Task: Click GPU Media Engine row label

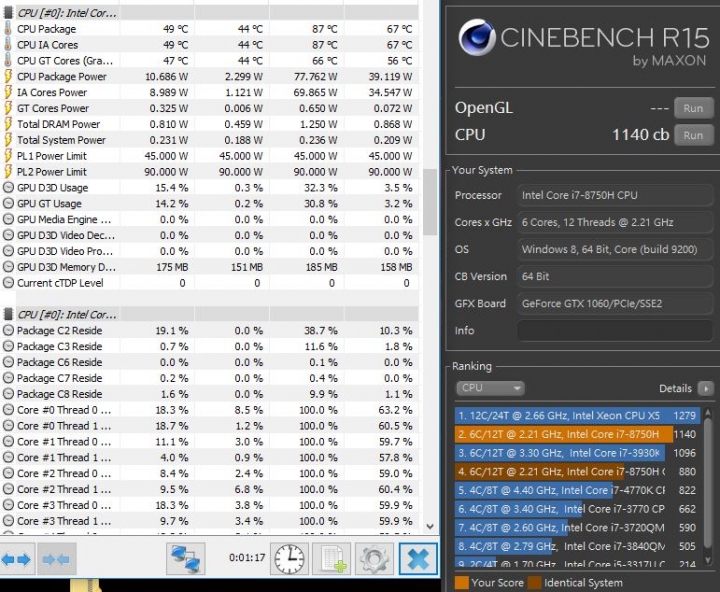Action: point(64,220)
